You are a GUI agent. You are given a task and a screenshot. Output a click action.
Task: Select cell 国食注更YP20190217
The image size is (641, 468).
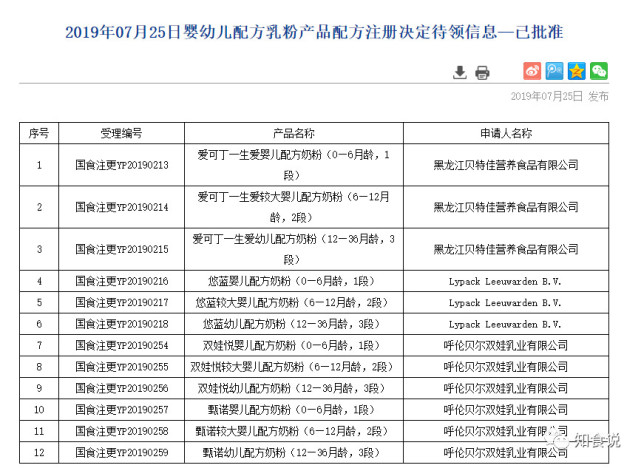121,303
